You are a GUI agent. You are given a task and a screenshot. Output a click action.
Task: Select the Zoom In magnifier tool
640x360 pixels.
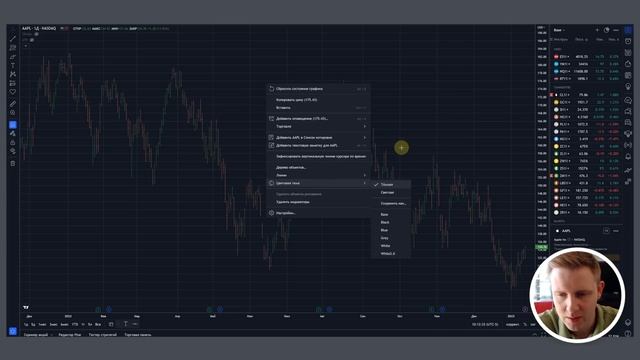point(13,113)
